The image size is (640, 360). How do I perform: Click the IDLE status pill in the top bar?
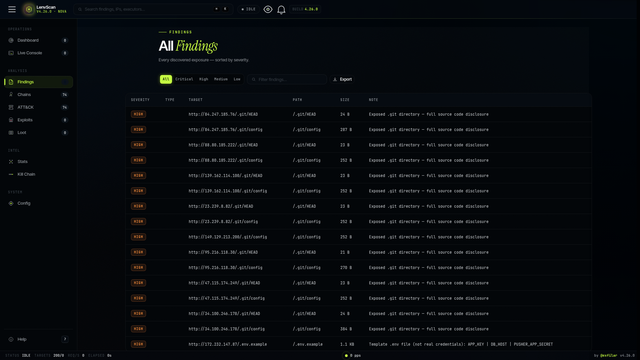[x=248, y=9]
